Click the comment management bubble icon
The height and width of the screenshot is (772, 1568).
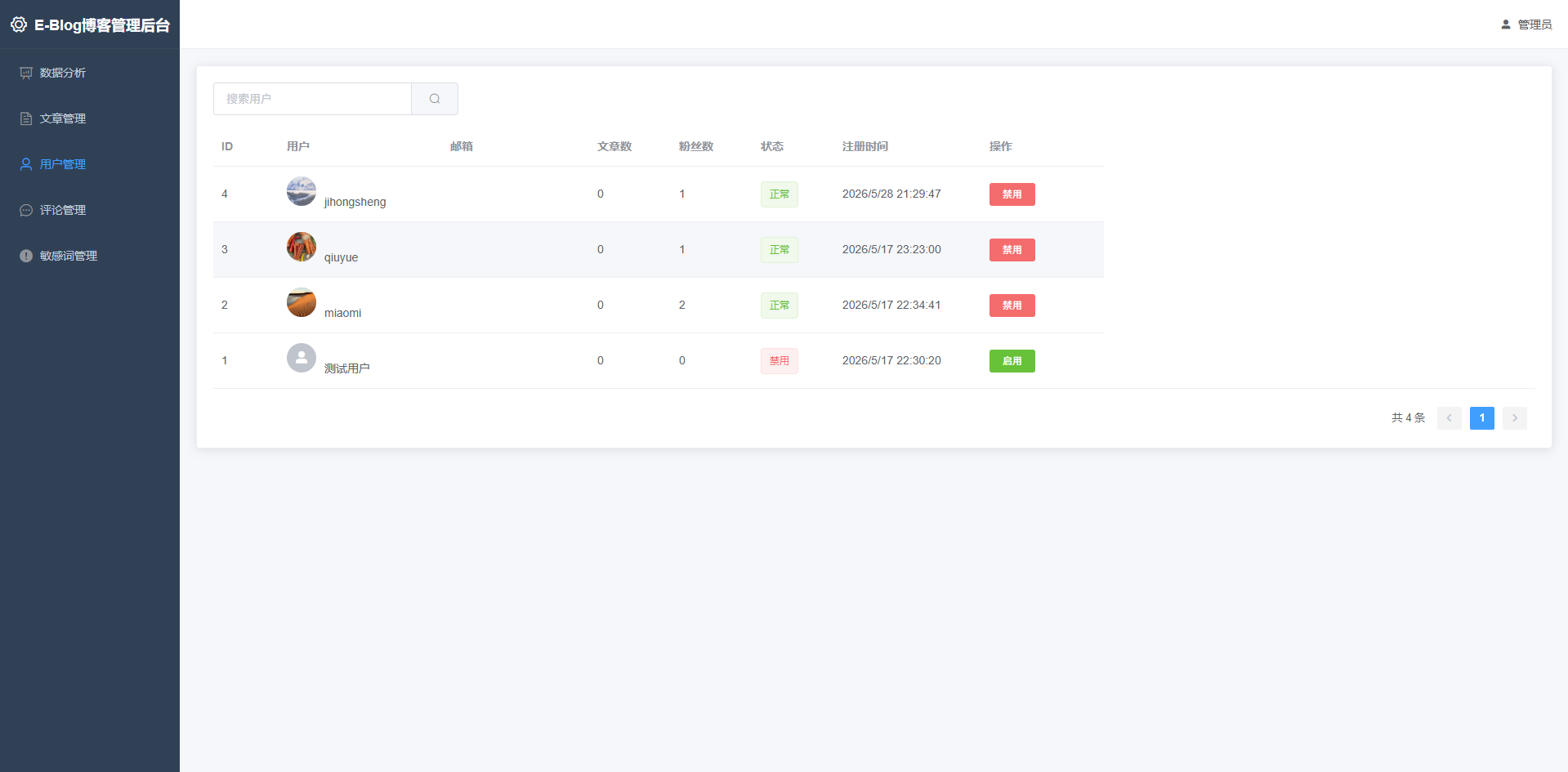[x=26, y=210]
